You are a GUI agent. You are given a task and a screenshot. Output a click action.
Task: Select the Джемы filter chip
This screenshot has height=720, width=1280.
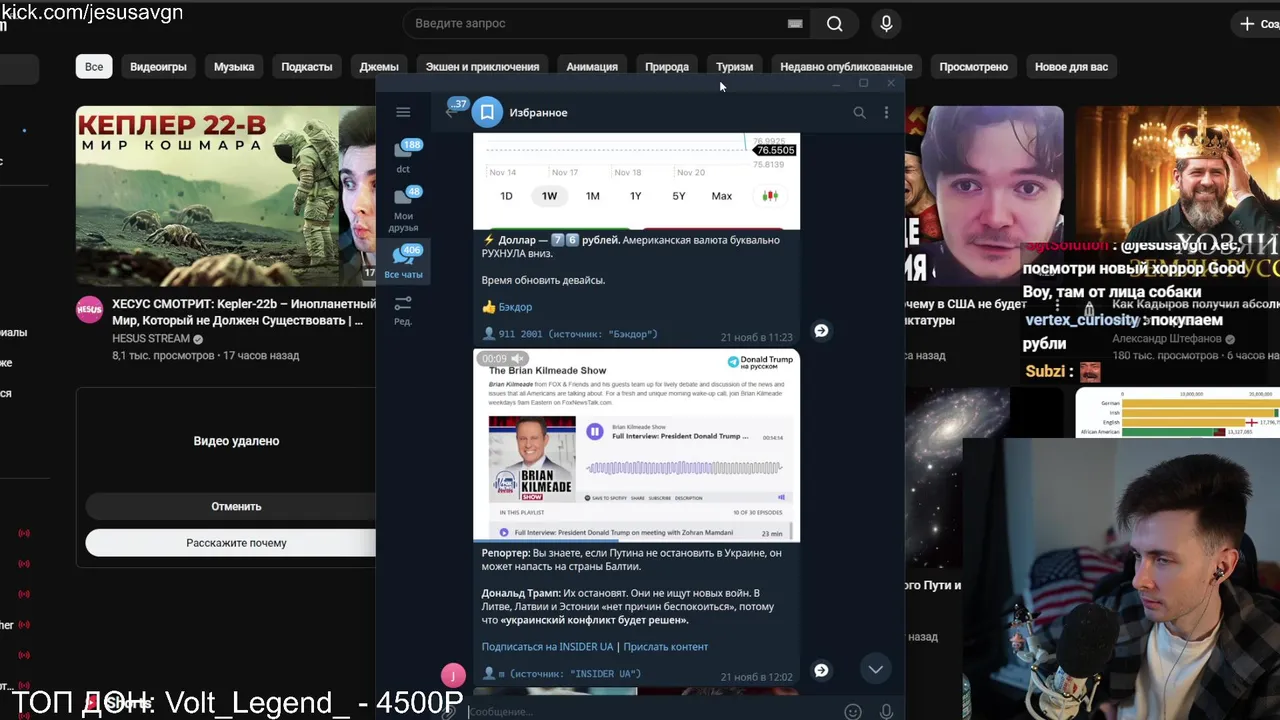[x=379, y=67]
